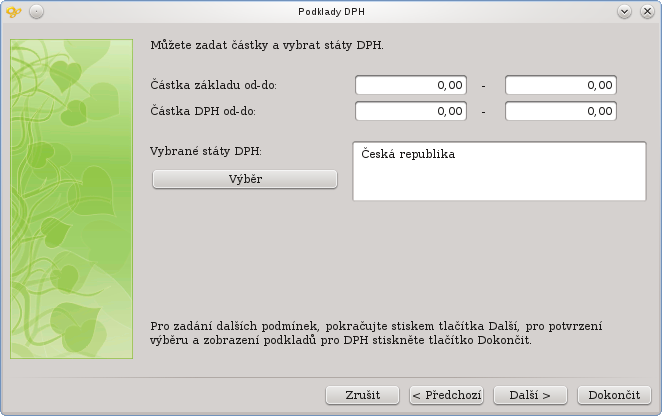
Task: Continue with the Další button
Action: pyautogui.click(x=530, y=395)
